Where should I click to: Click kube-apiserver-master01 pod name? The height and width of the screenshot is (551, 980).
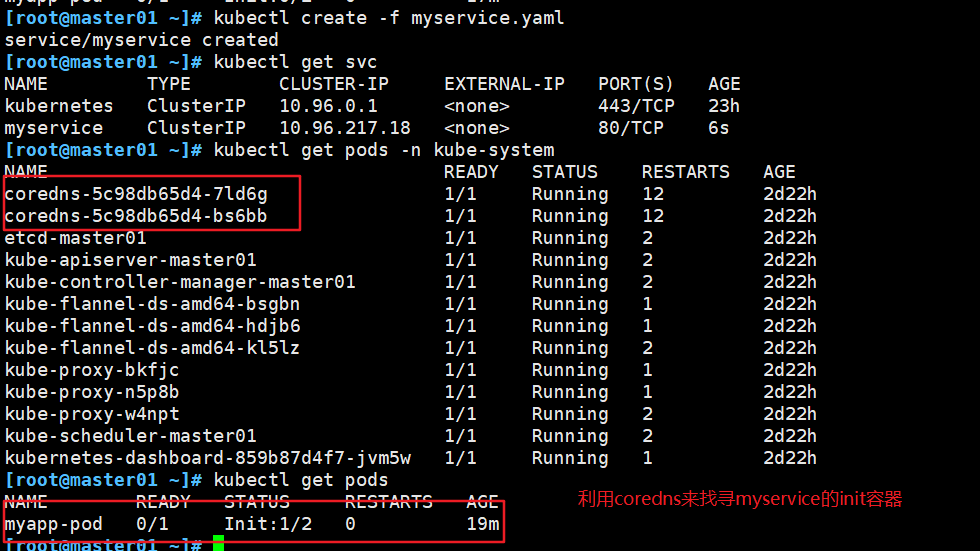point(131,260)
